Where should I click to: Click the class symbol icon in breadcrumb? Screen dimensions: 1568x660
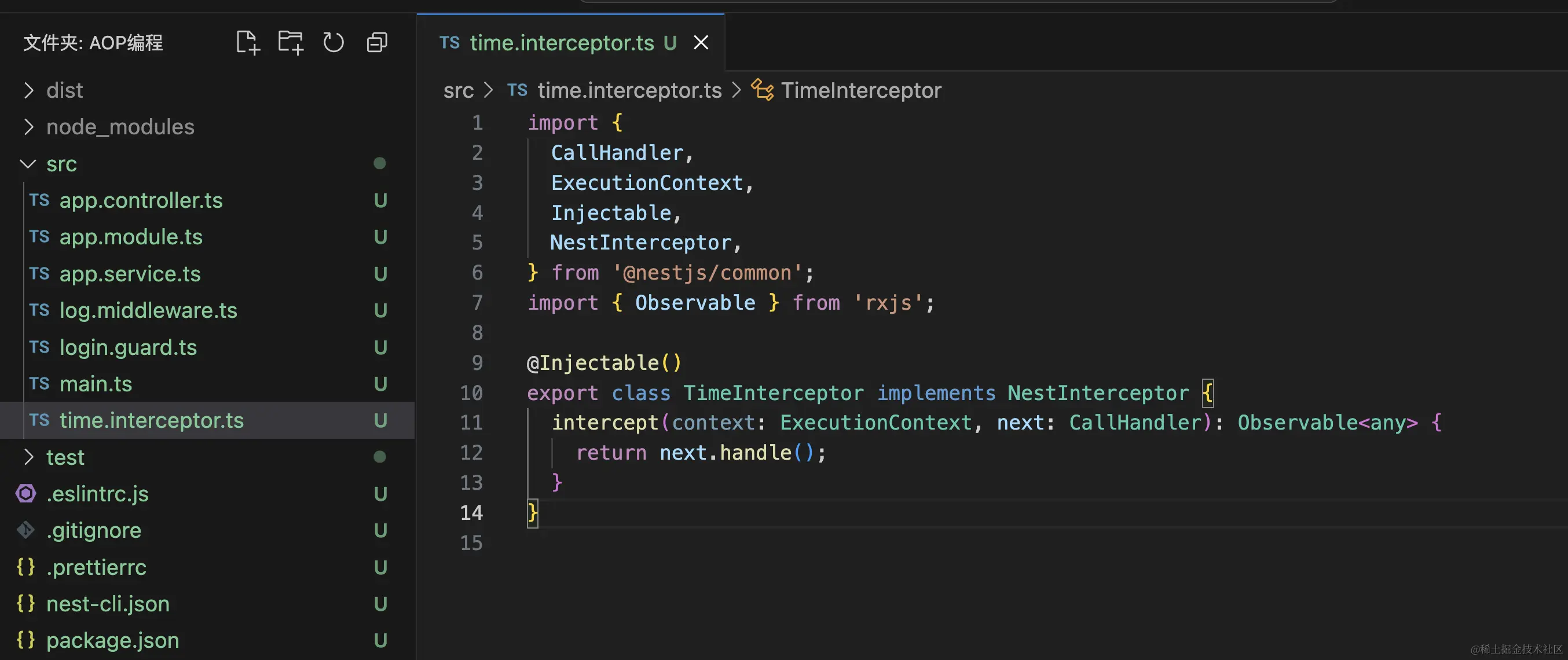[x=762, y=90]
